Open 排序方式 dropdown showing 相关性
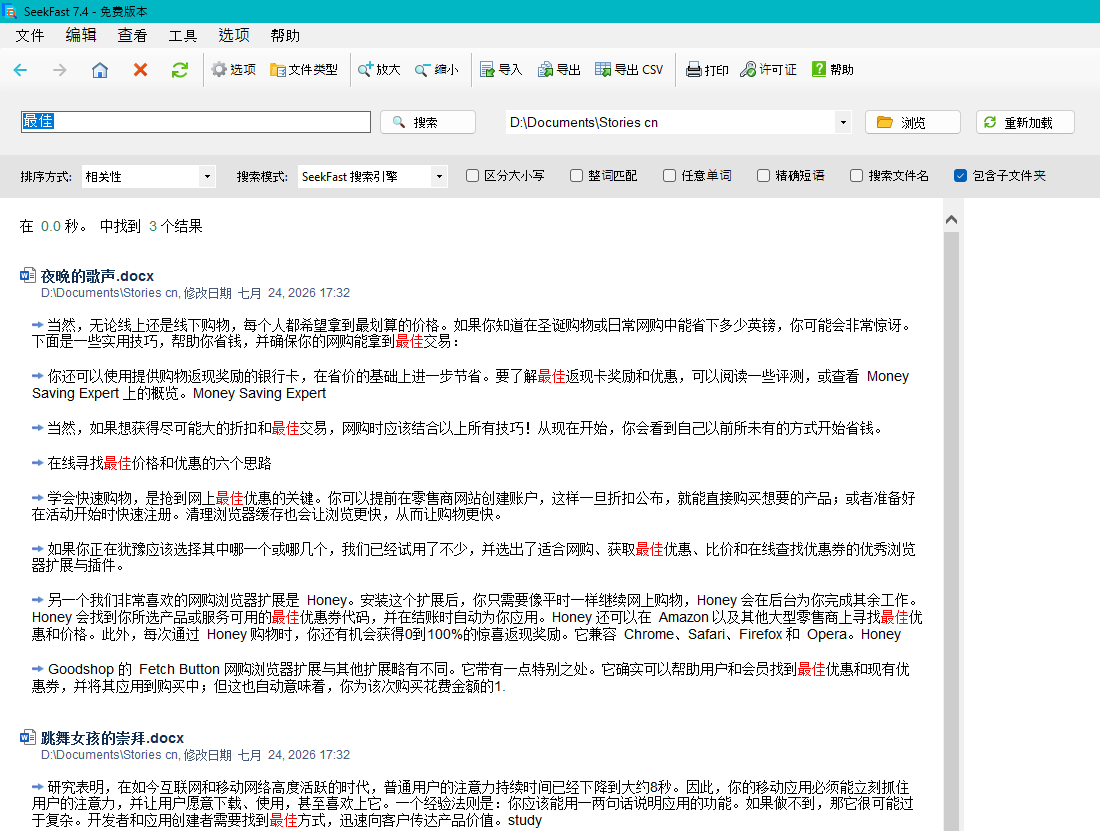 click(148, 177)
